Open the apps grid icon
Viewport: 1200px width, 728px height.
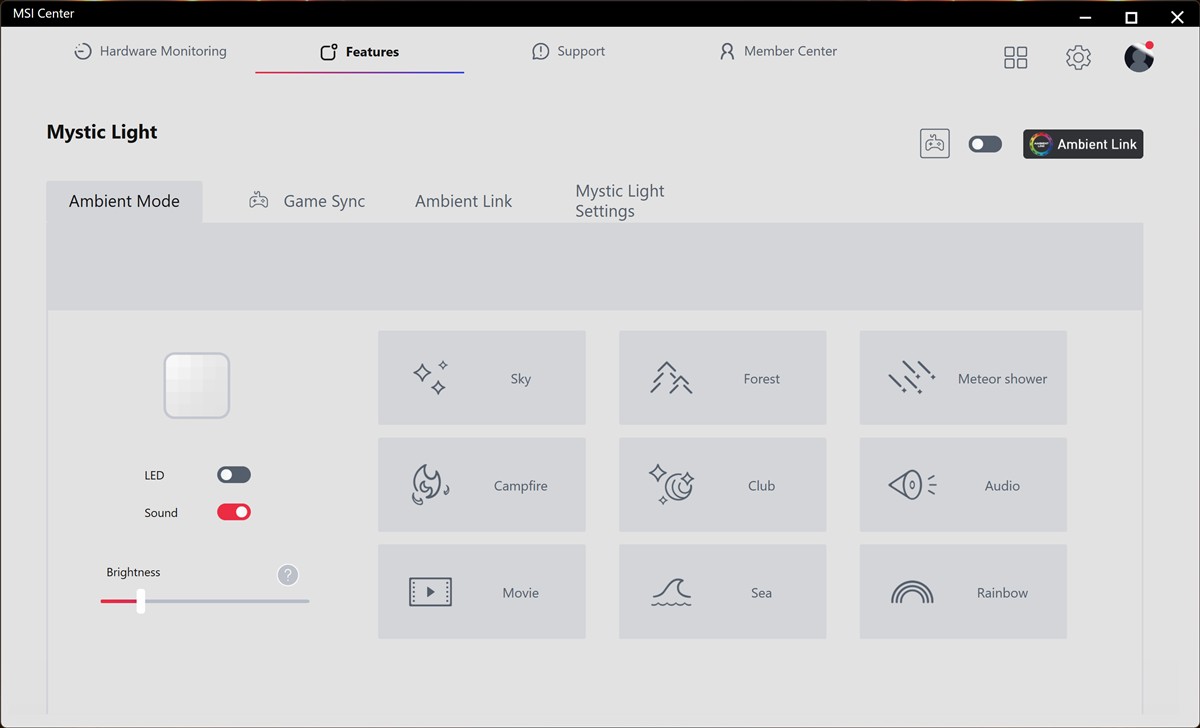1015,58
